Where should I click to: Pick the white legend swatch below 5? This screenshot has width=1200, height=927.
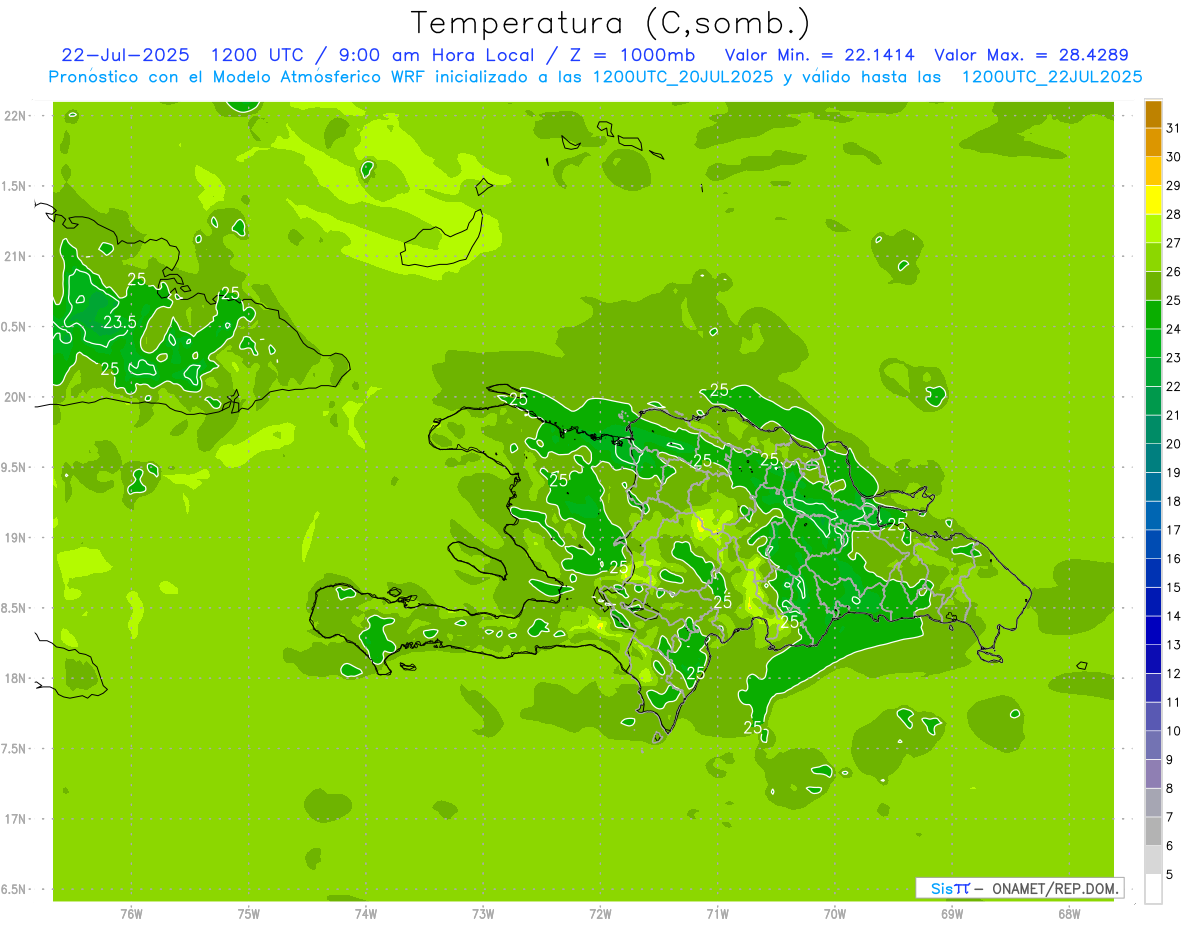[x=1153, y=888]
